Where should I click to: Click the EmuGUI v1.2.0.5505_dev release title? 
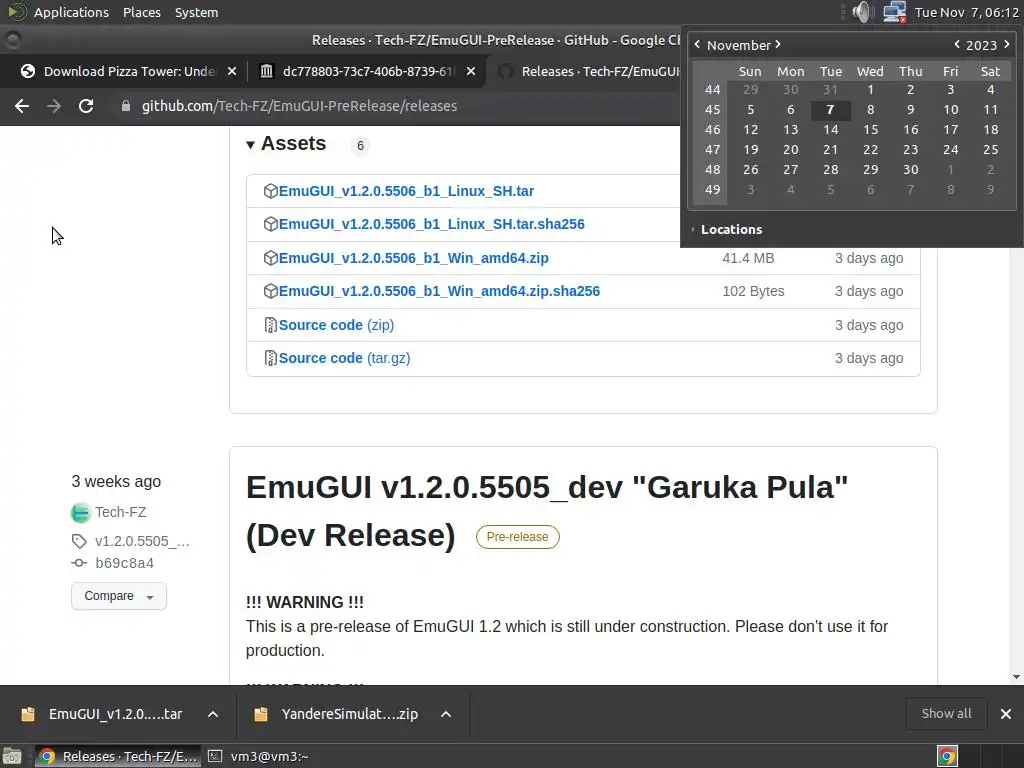[x=547, y=511]
